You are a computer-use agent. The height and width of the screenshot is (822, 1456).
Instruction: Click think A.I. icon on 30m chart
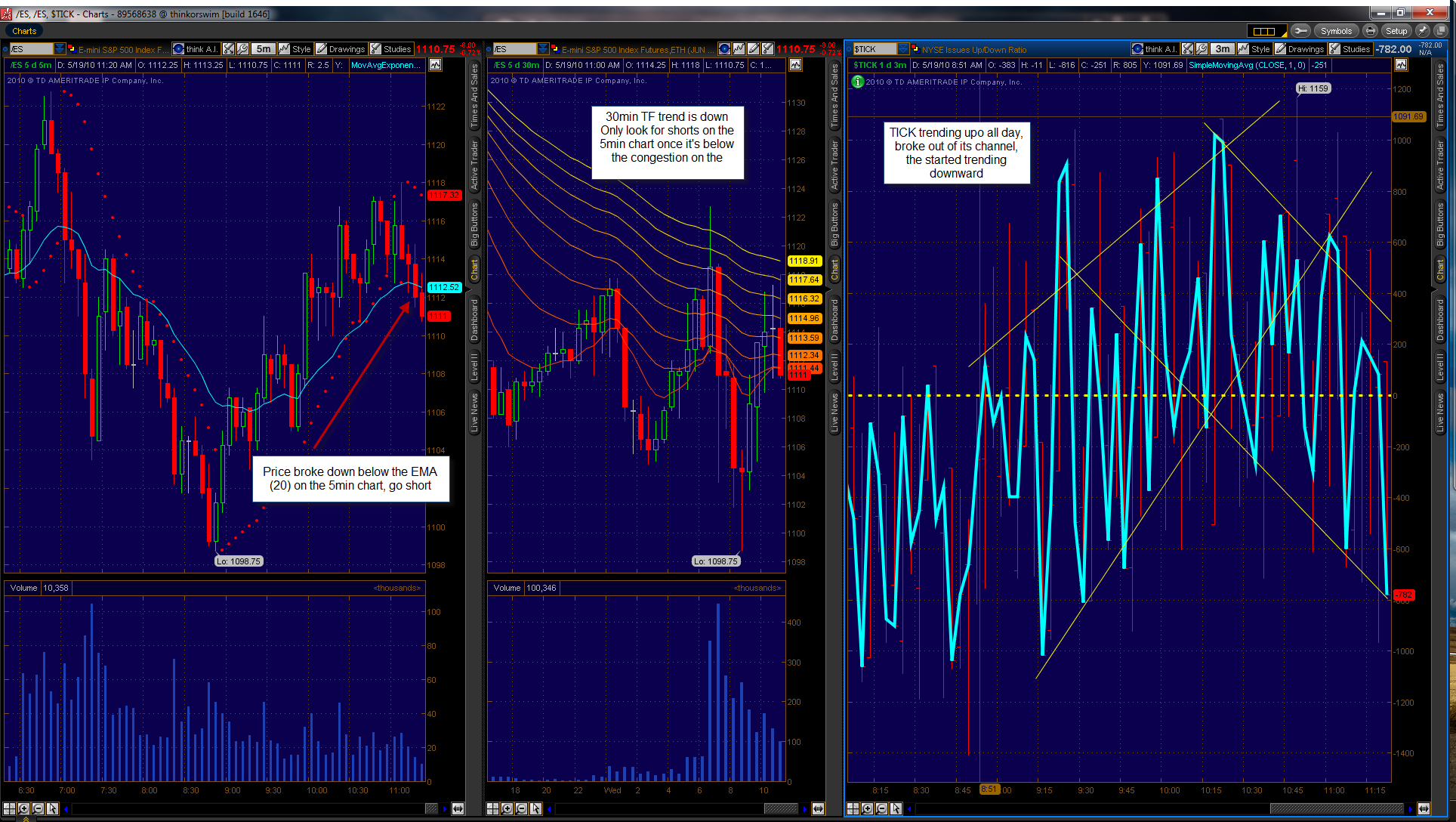point(724,49)
